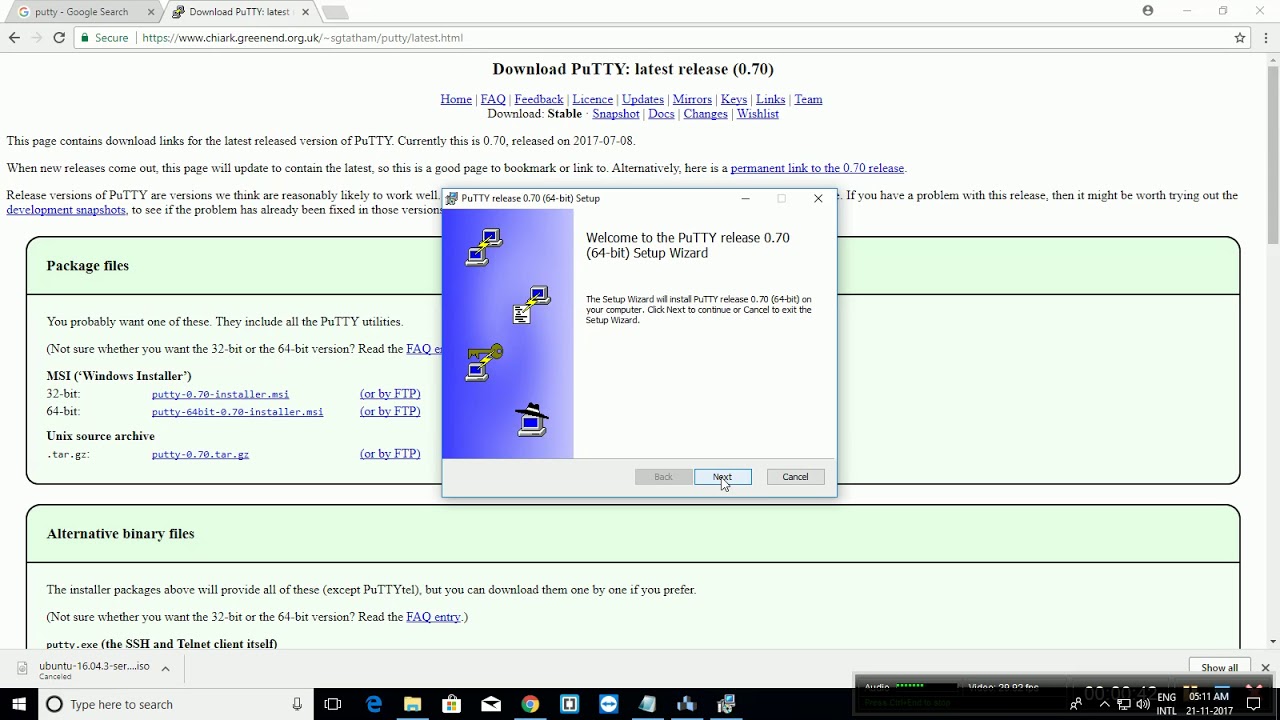The image size is (1280, 720).
Task: Click the ENG INTL language indicator
Action: click(1166, 704)
